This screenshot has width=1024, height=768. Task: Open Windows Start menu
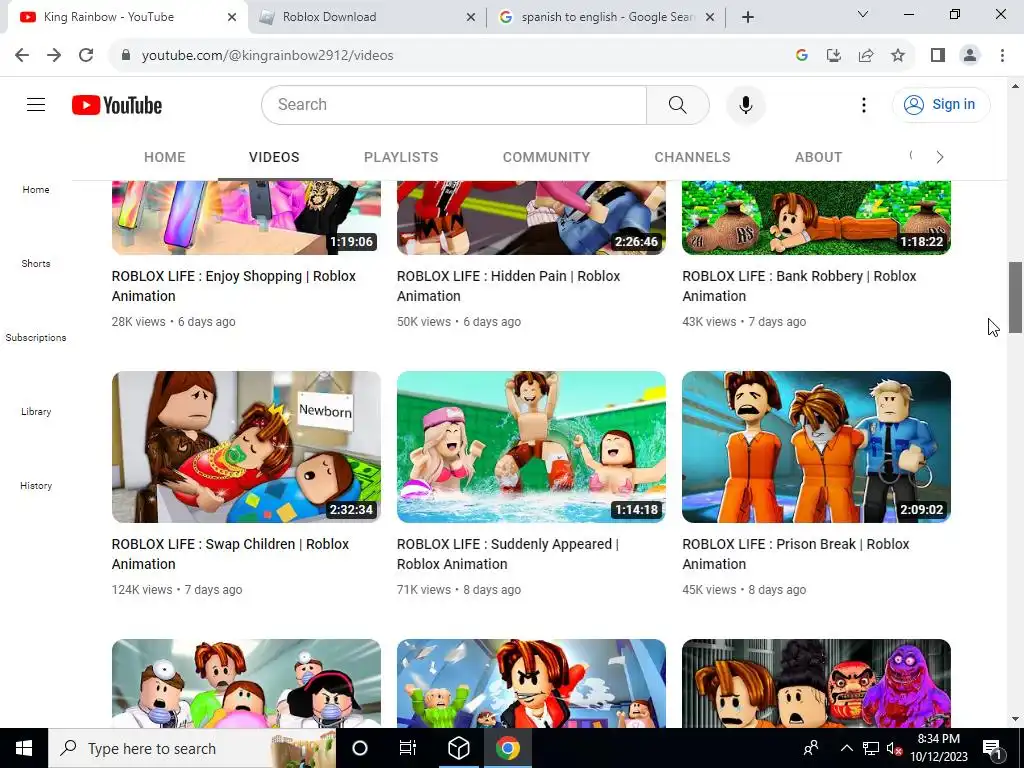(24, 748)
